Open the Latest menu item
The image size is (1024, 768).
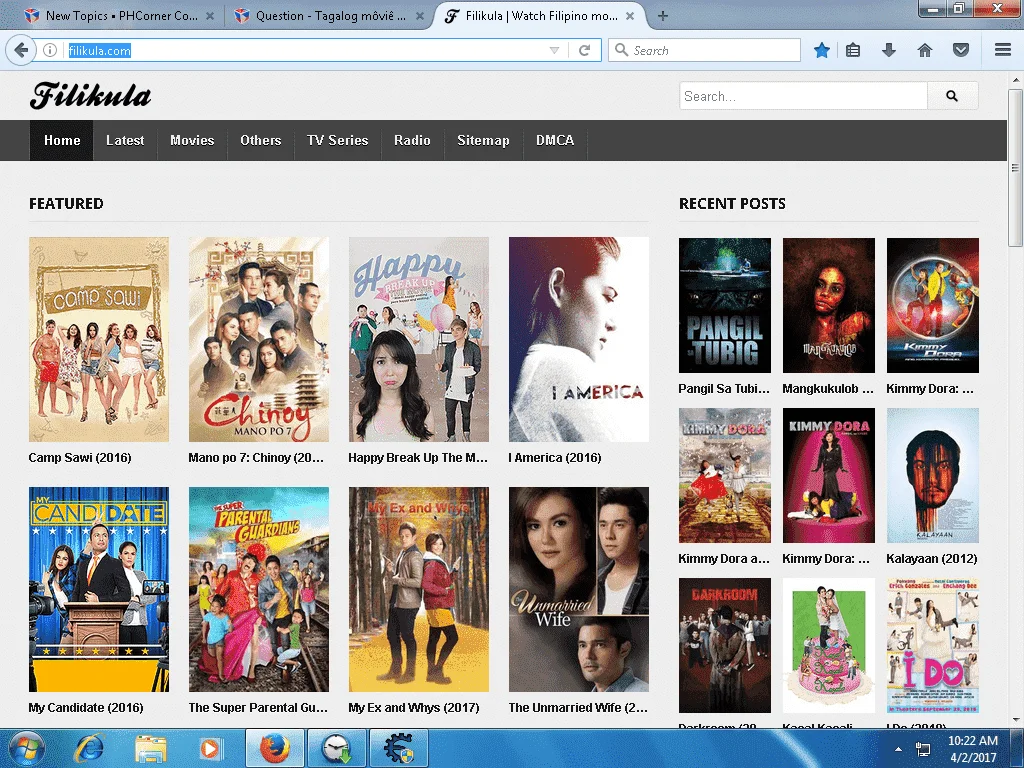click(x=125, y=140)
